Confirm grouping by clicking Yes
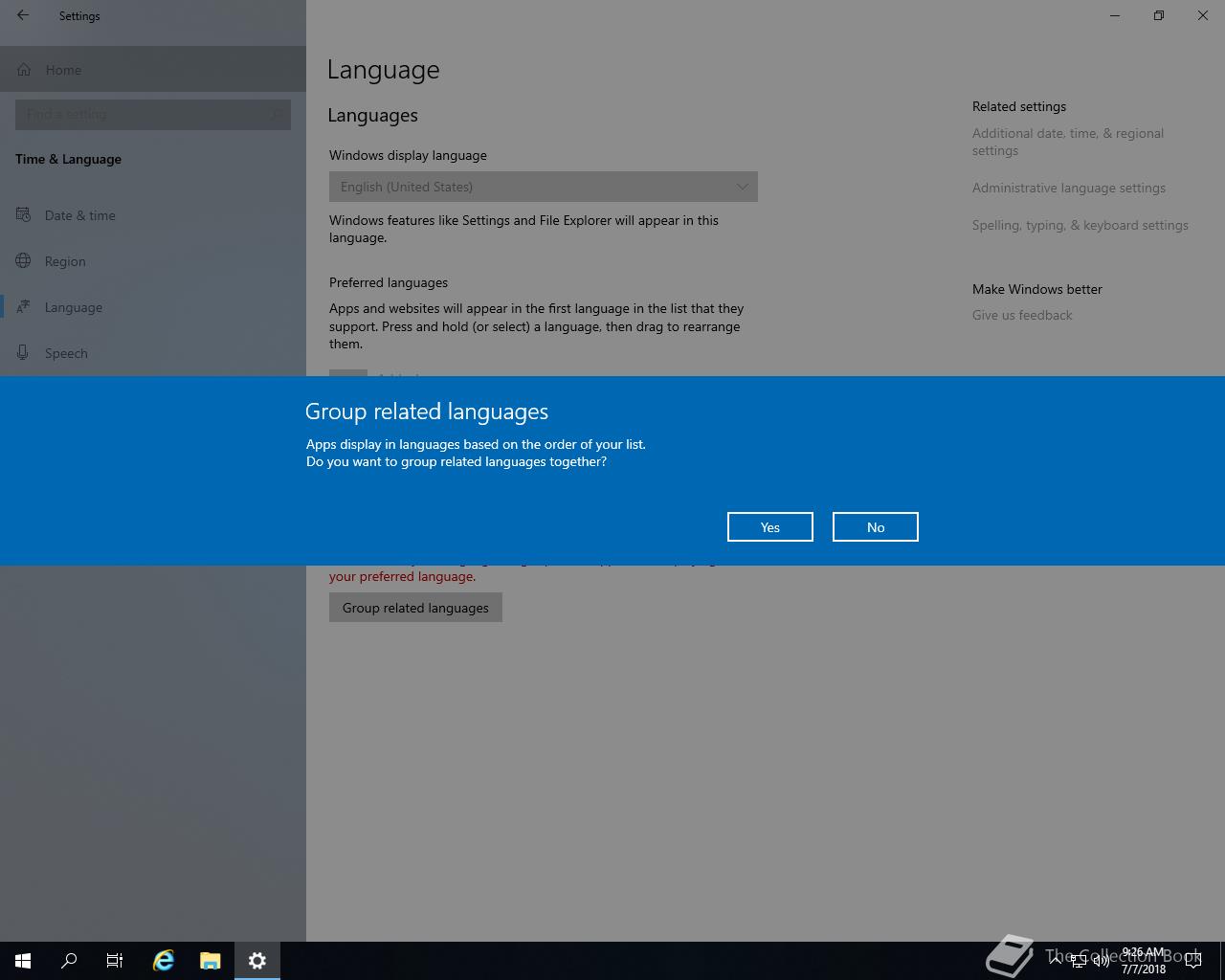 [770, 526]
